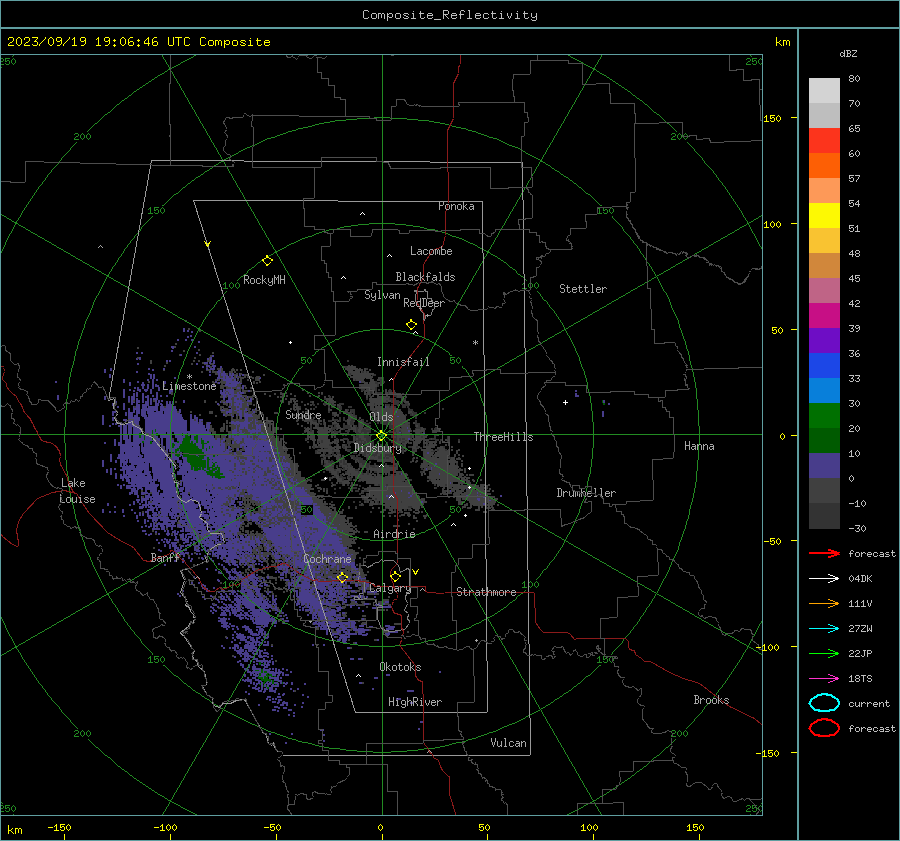Viewport: 900px width, 841px height.
Task: Click the Blackfalds label on the map
Action: (x=425, y=277)
